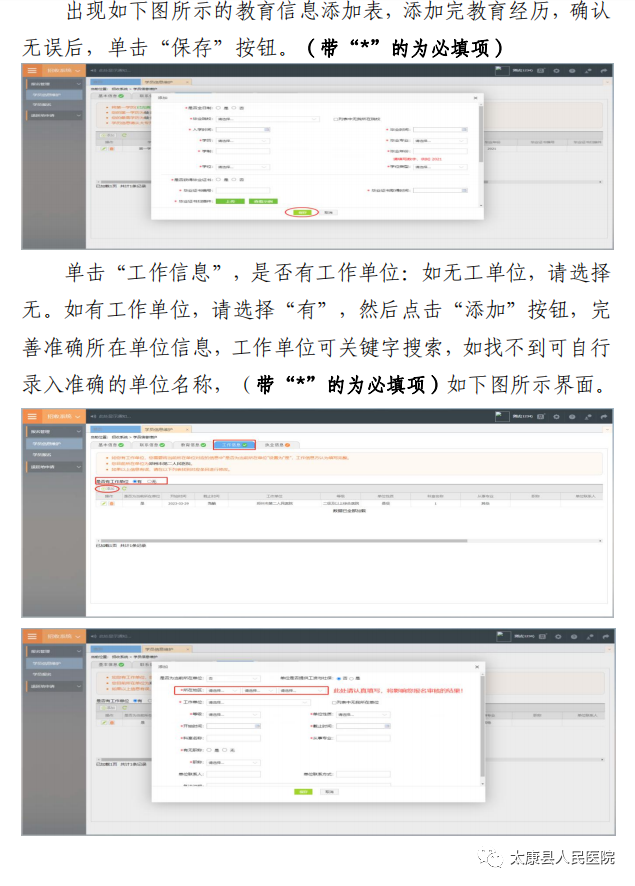This screenshot has width=635, height=886.
Task: Tick 列表中无我所在单位 checkbox in bottom dialog
Action: pos(334,702)
